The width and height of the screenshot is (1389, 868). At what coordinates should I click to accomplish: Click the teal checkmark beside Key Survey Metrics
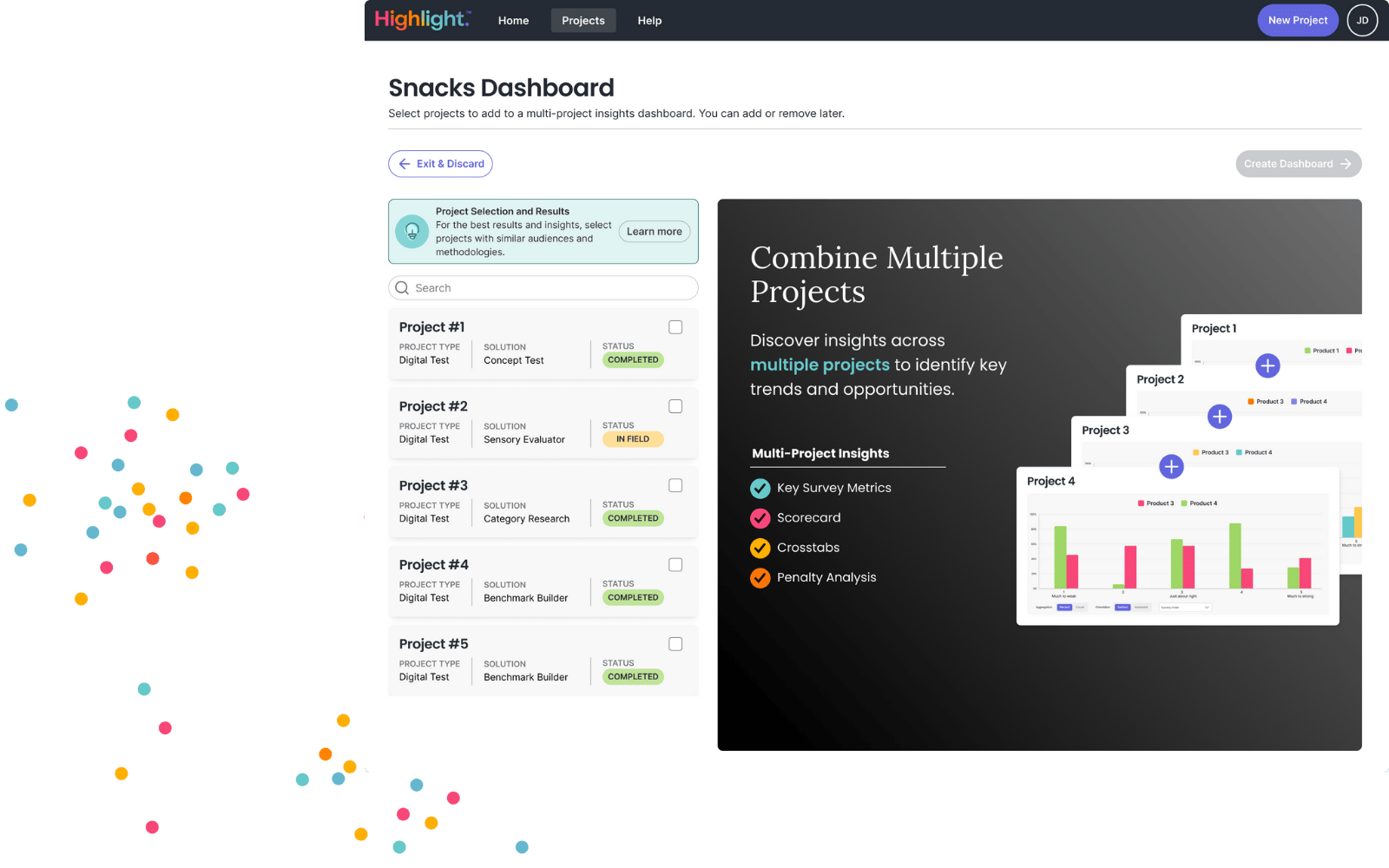tap(760, 488)
